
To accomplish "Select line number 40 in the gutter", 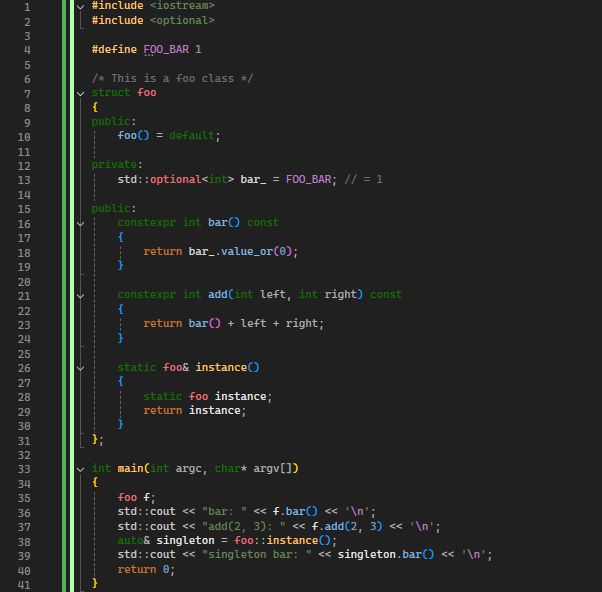I will click(23, 570).
